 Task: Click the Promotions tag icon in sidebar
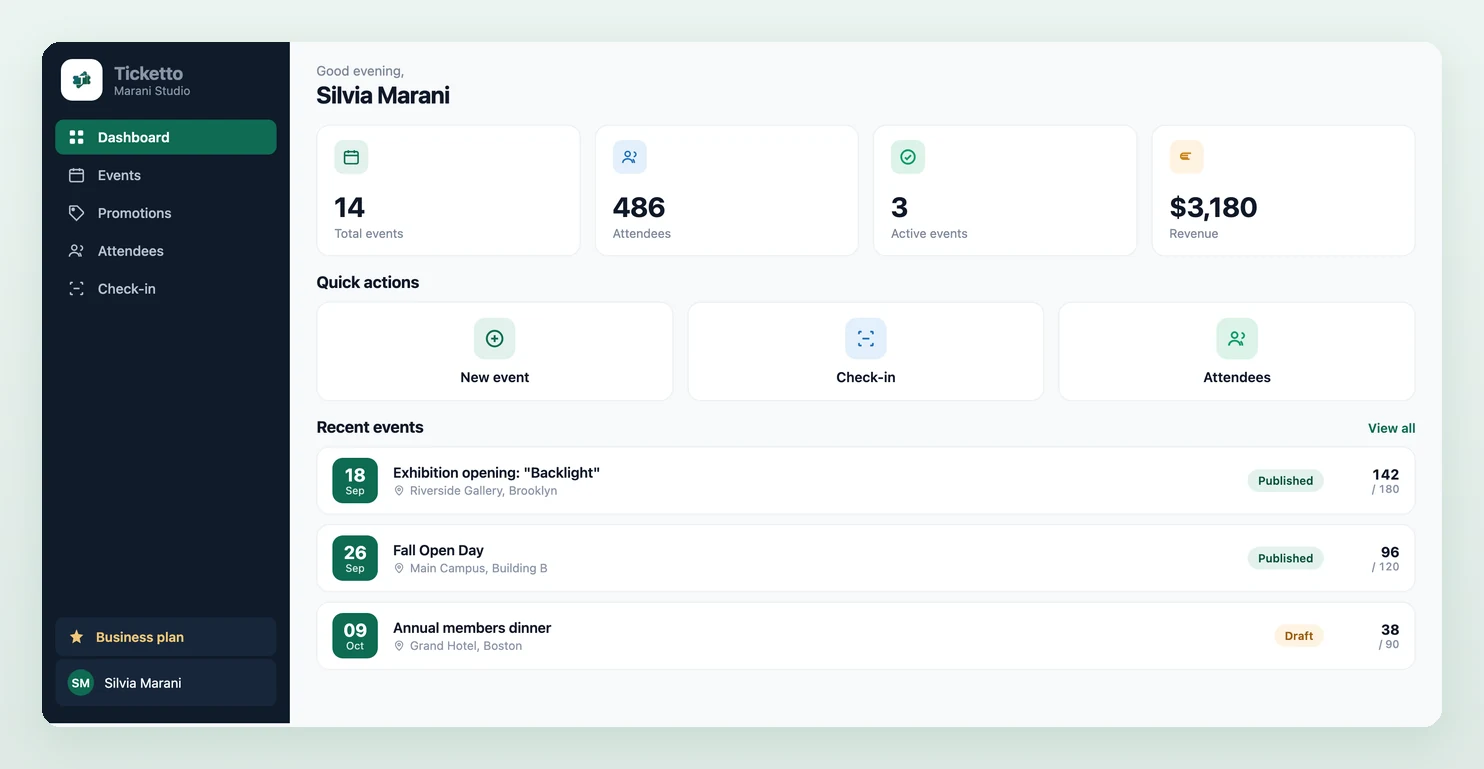pos(76,213)
